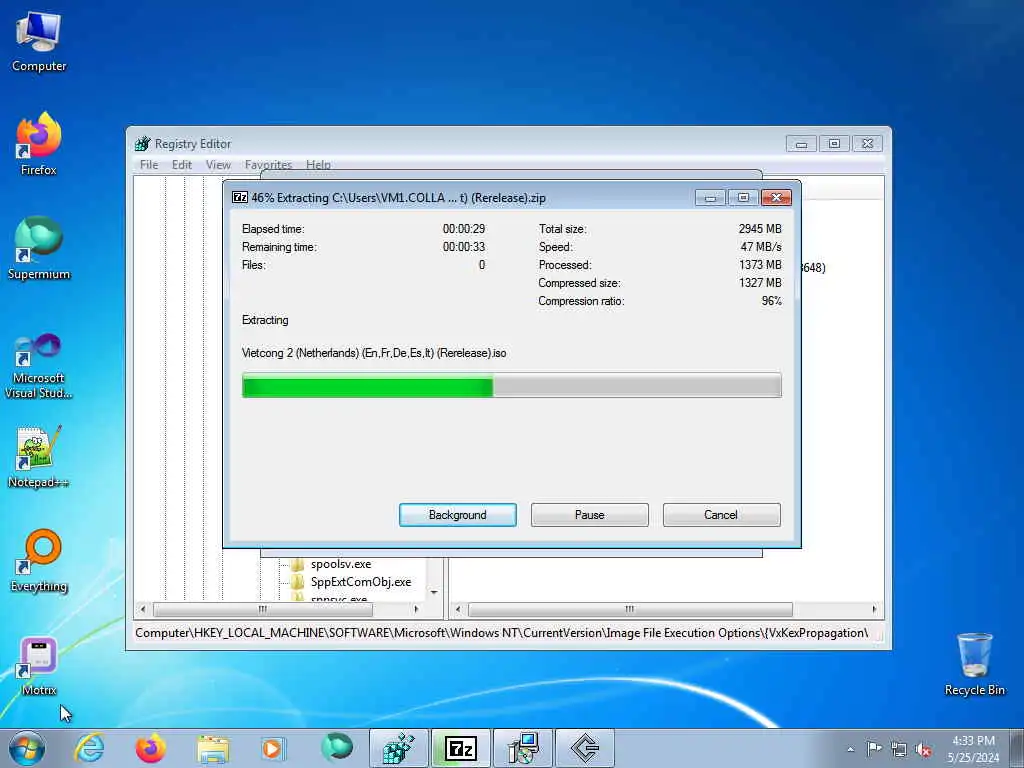Click tree pane horizontal scrollbar right arrow

click(x=416, y=609)
